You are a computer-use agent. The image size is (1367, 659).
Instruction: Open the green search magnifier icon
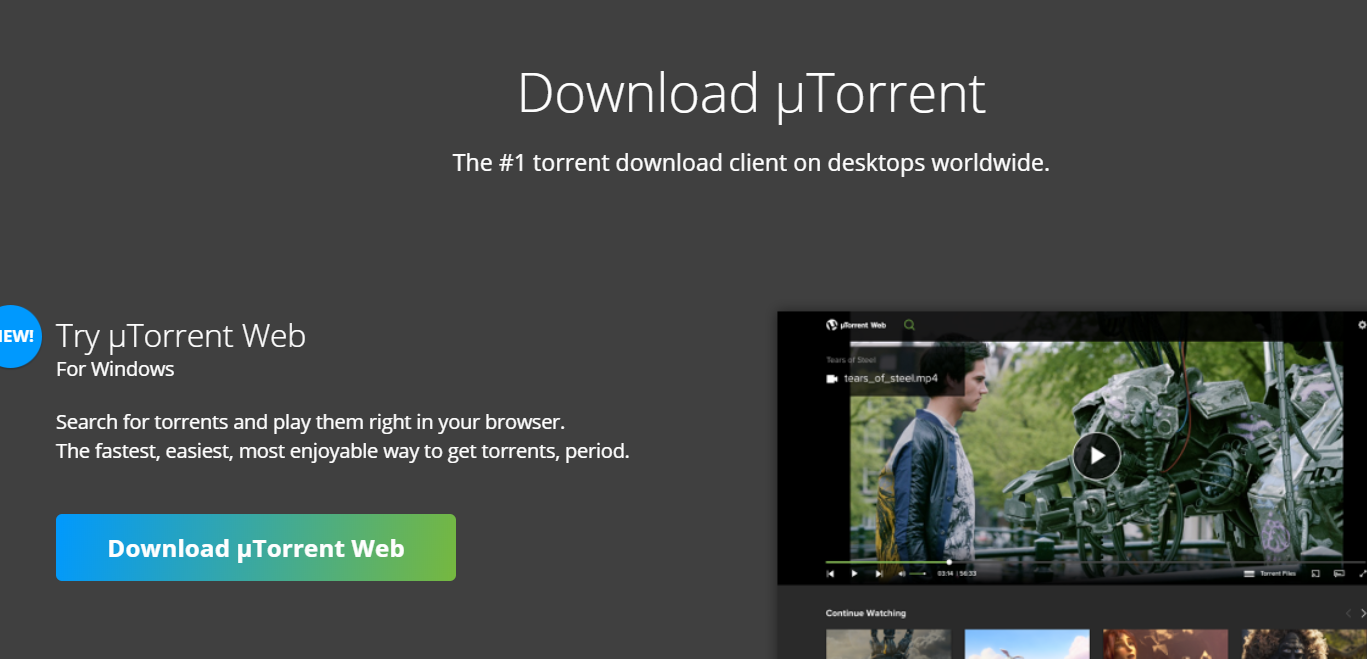pyautogui.click(x=909, y=325)
